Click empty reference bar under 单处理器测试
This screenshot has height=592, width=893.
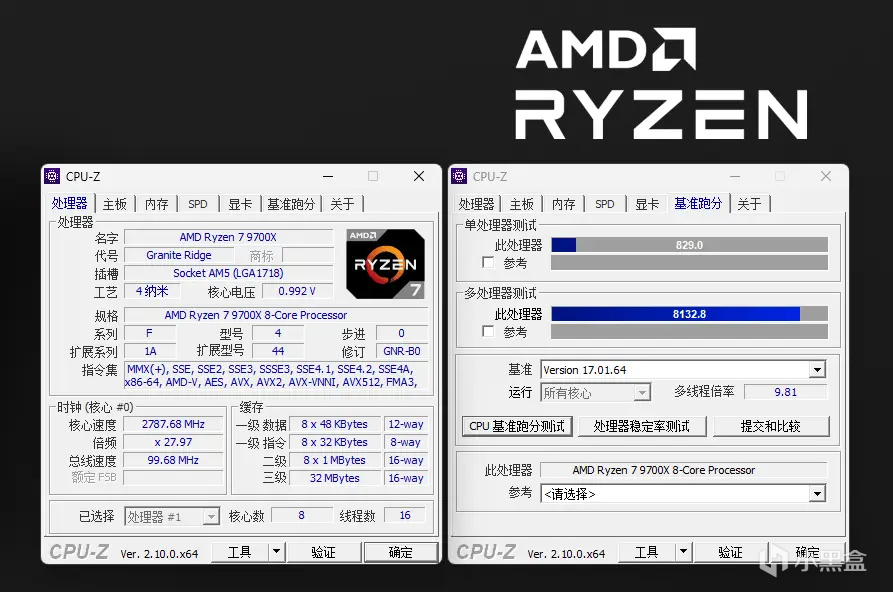coord(689,263)
